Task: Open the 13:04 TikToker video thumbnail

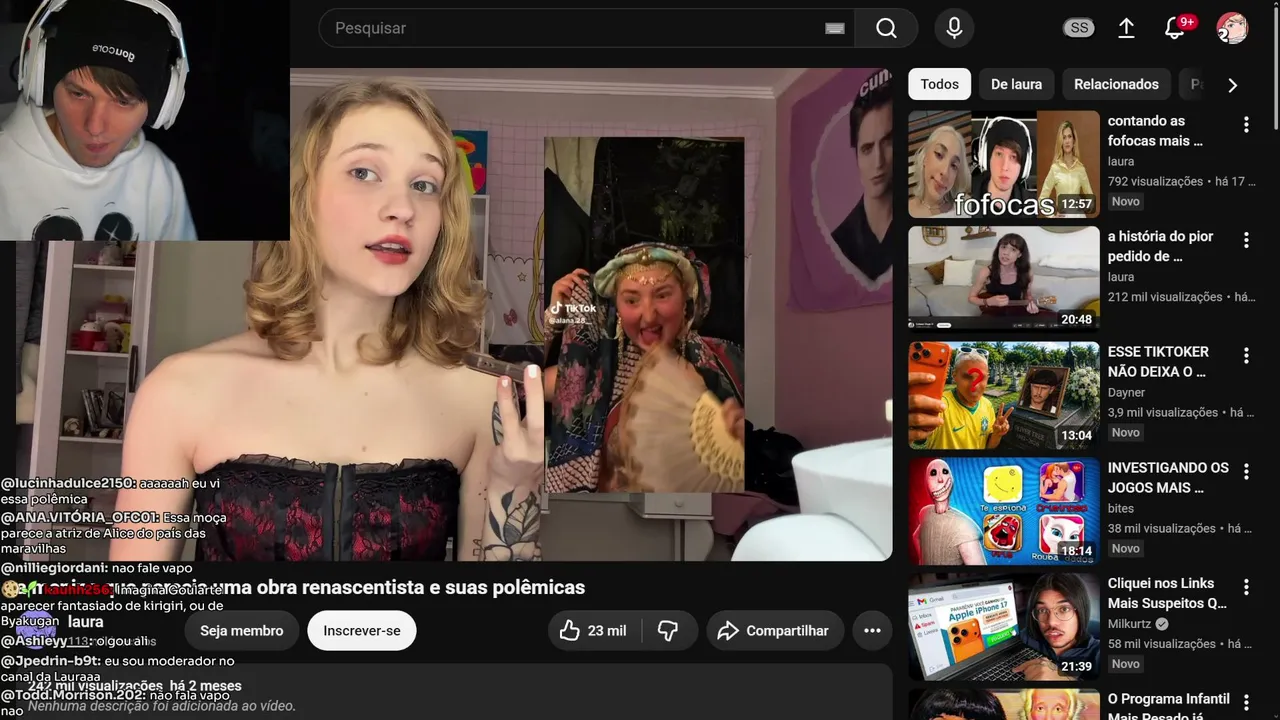Action: tap(1004, 396)
